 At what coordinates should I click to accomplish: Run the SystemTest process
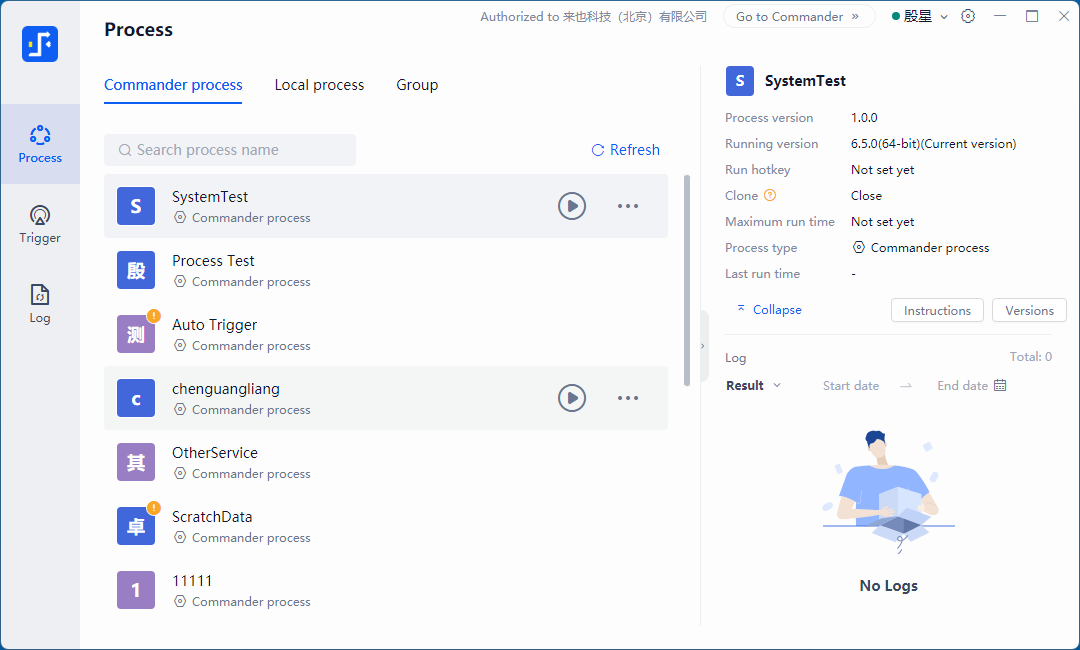[572, 206]
